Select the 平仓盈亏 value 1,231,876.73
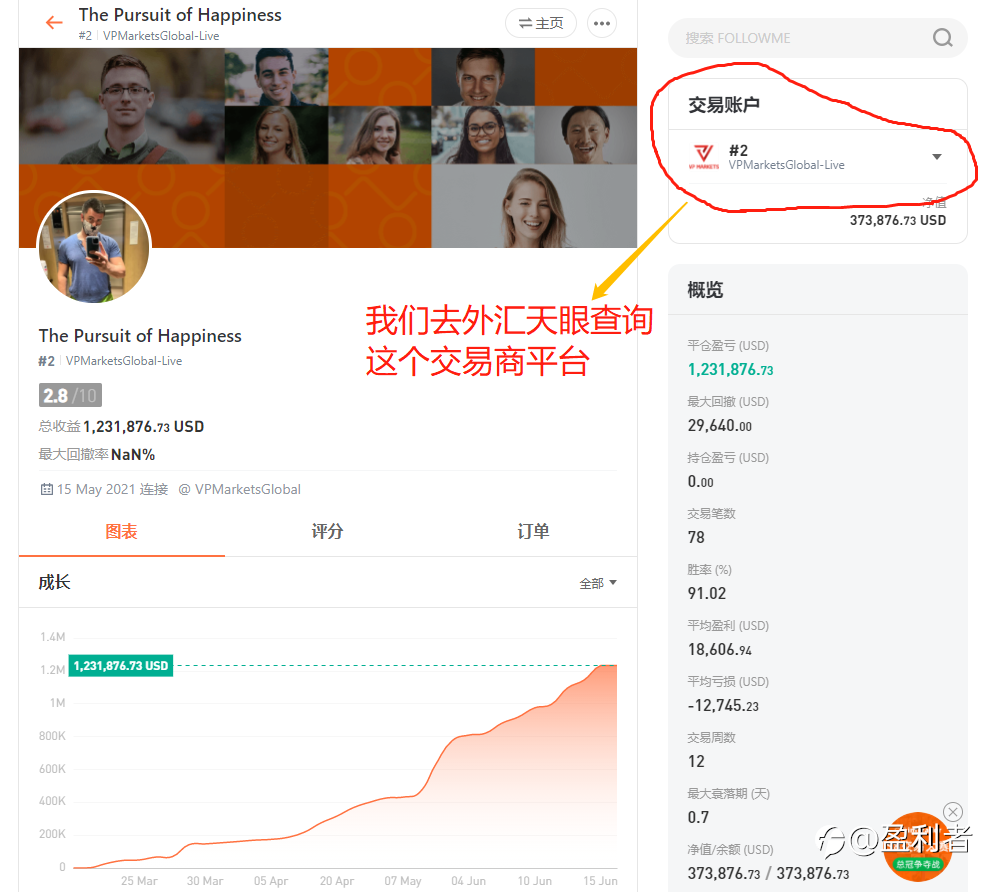 [730, 370]
